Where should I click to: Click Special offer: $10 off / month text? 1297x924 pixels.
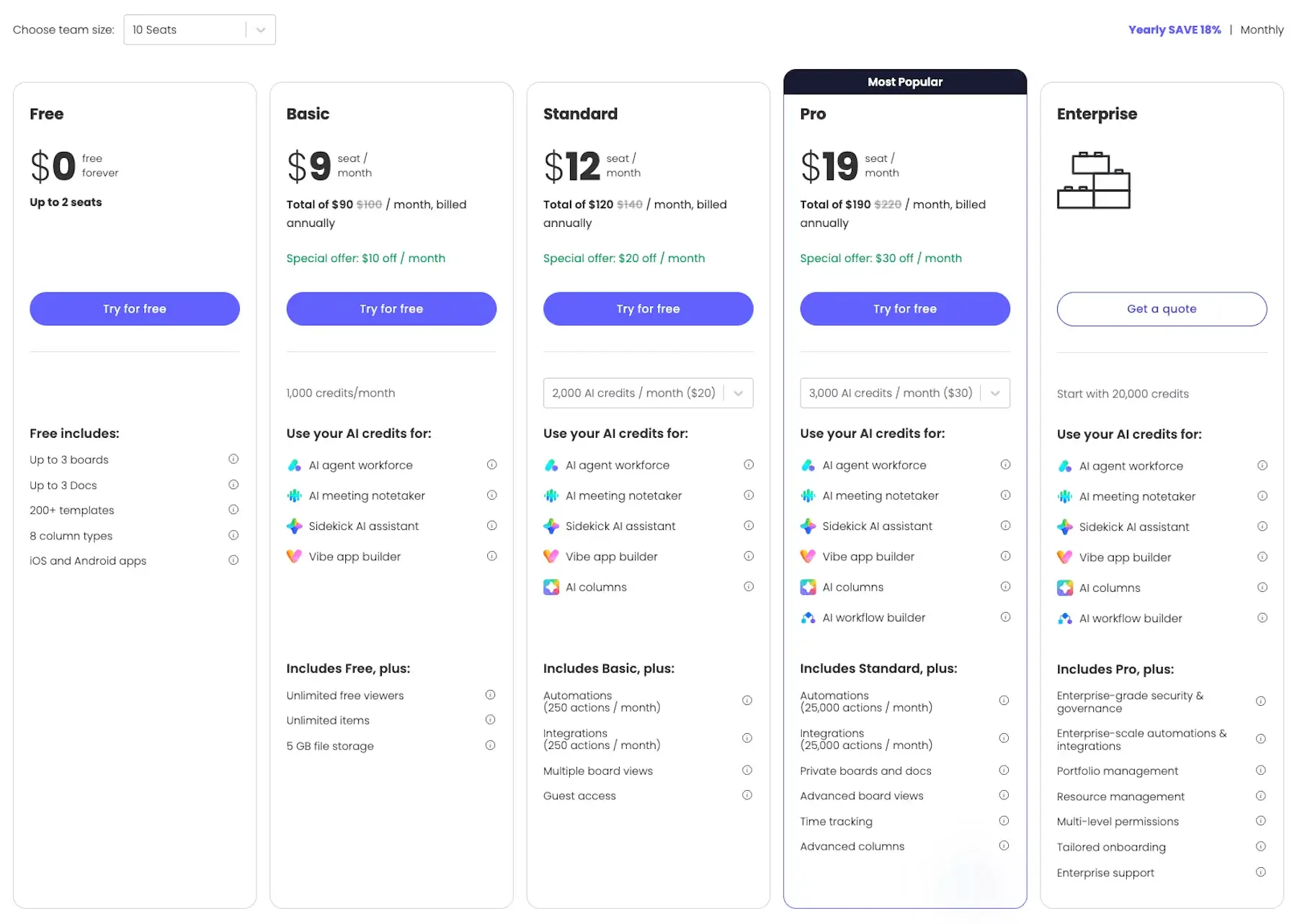coord(366,258)
